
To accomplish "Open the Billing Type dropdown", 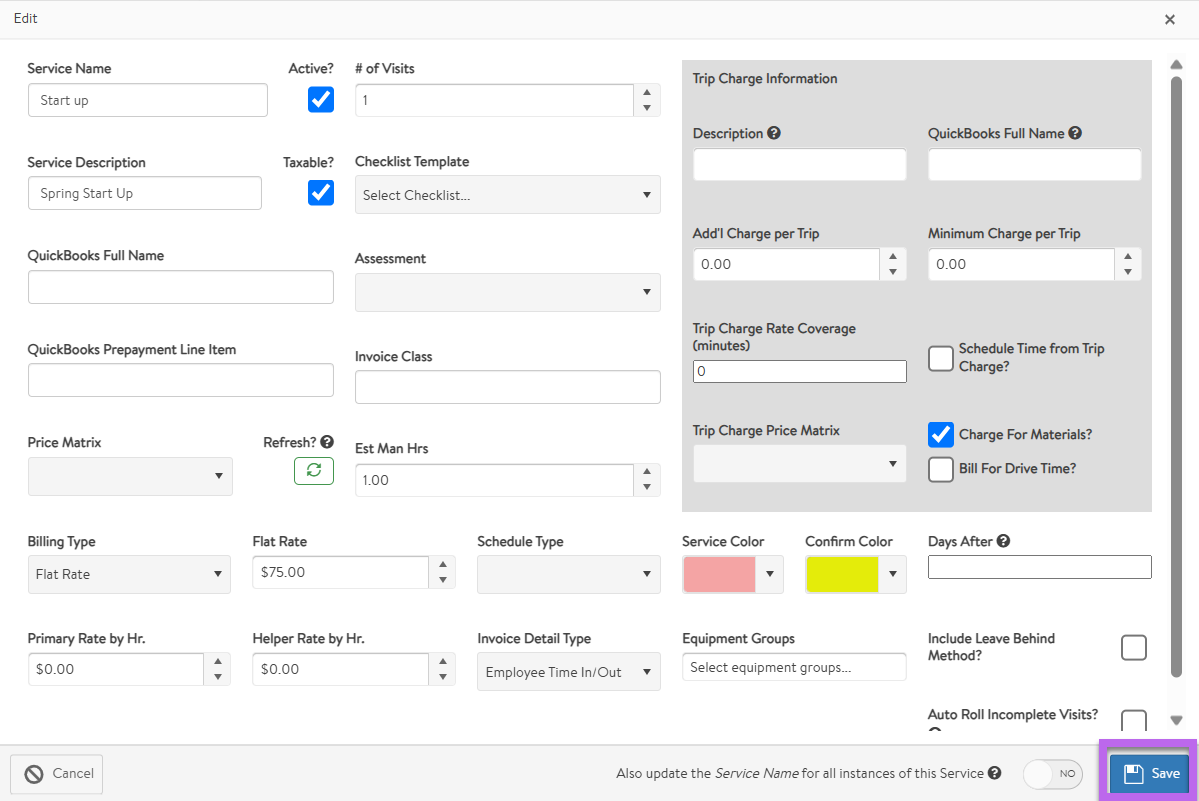I will pyautogui.click(x=129, y=574).
